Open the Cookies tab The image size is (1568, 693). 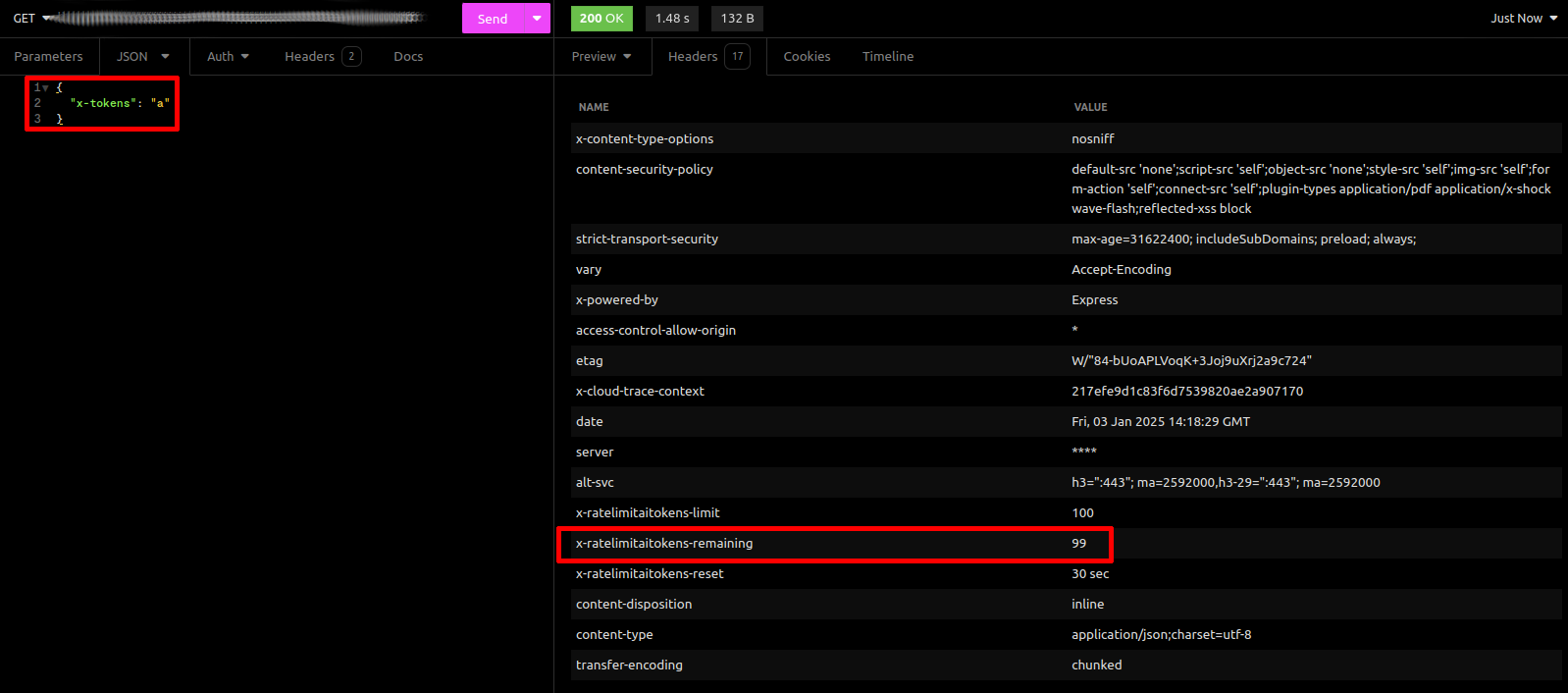807,57
